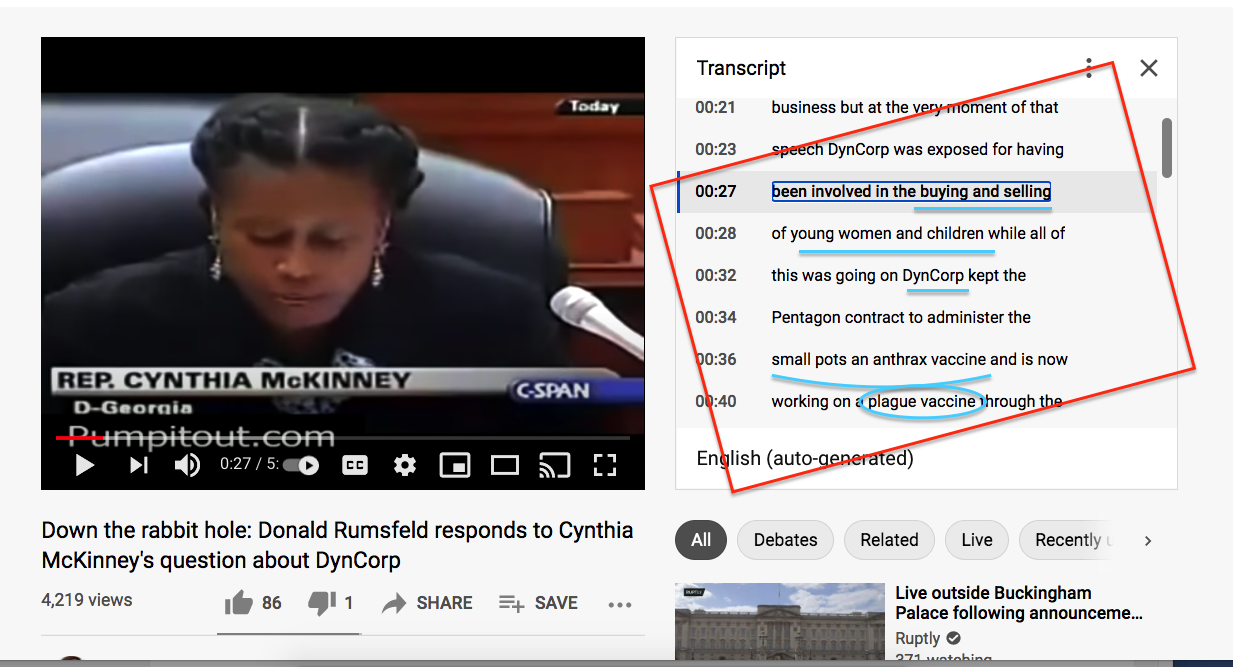
Task: Jump to transcript line at 00:28
Action: point(917,234)
